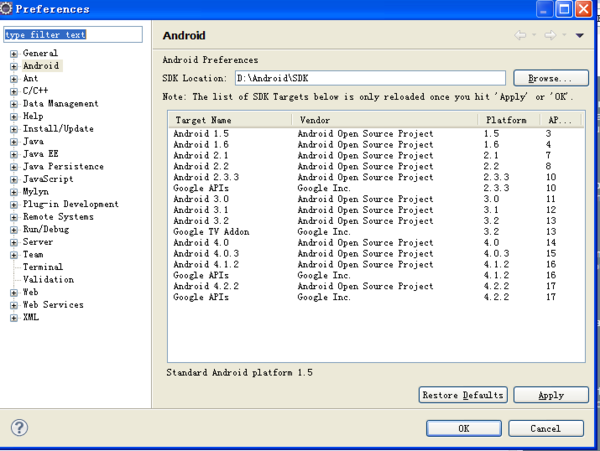Image resolution: width=600 pixels, height=451 pixels.
Task: Select the Android 3.0 target row
Action: (376, 199)
